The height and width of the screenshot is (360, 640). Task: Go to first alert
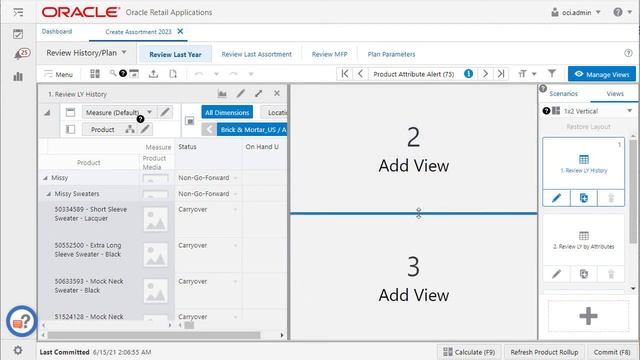pos(345,73)
